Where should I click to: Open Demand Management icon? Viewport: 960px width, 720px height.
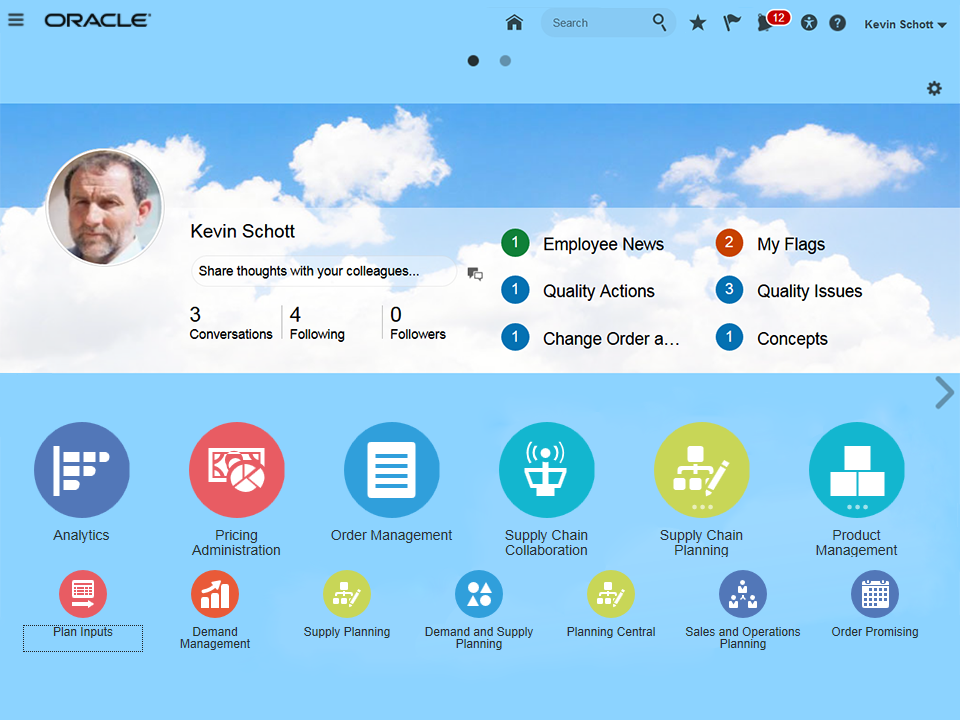pyautogui.click(x=215, y=594)
